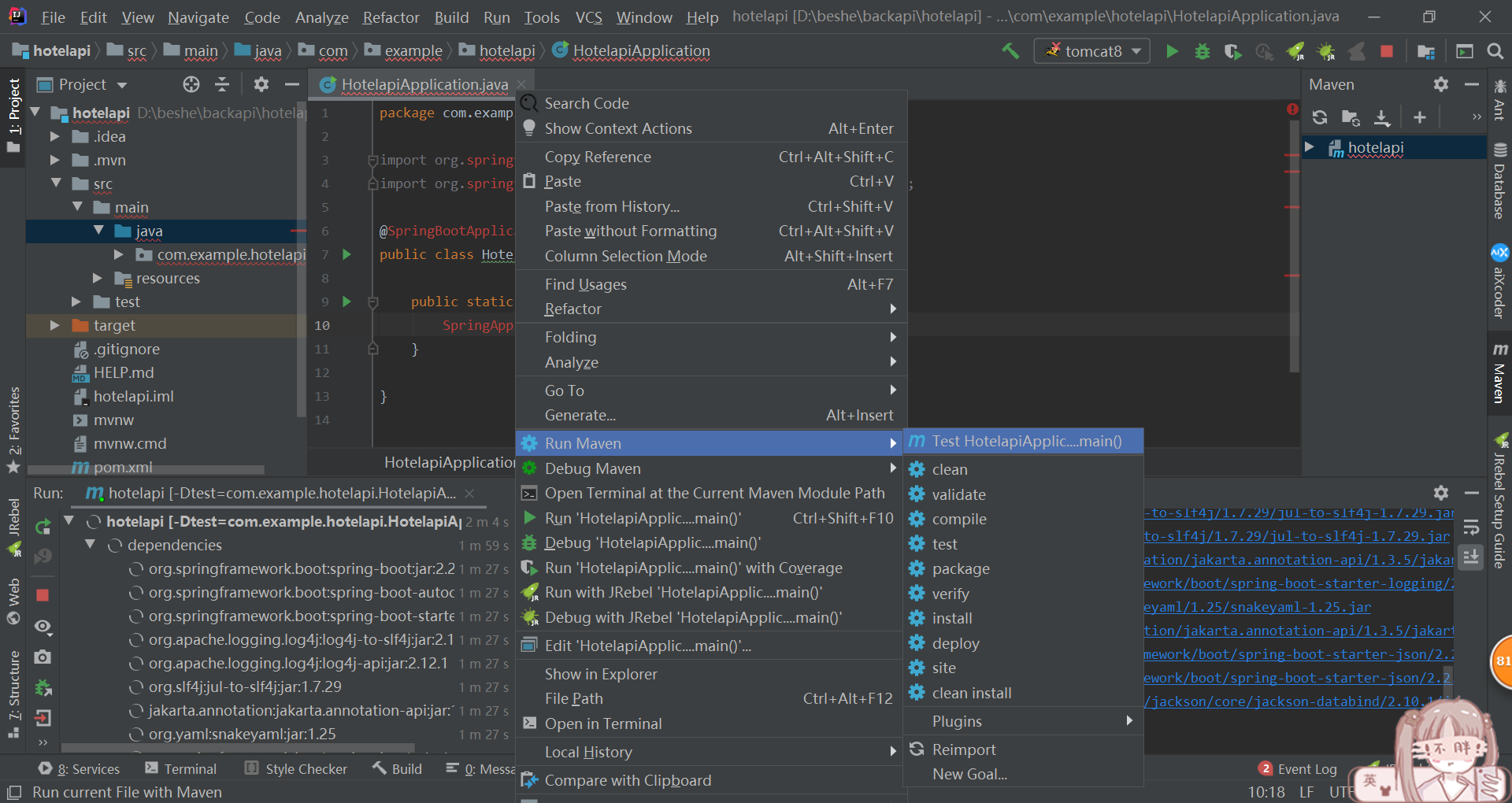Run tomcat8 with green play button
1512x803 pixels.
[x=1172, y=51]
